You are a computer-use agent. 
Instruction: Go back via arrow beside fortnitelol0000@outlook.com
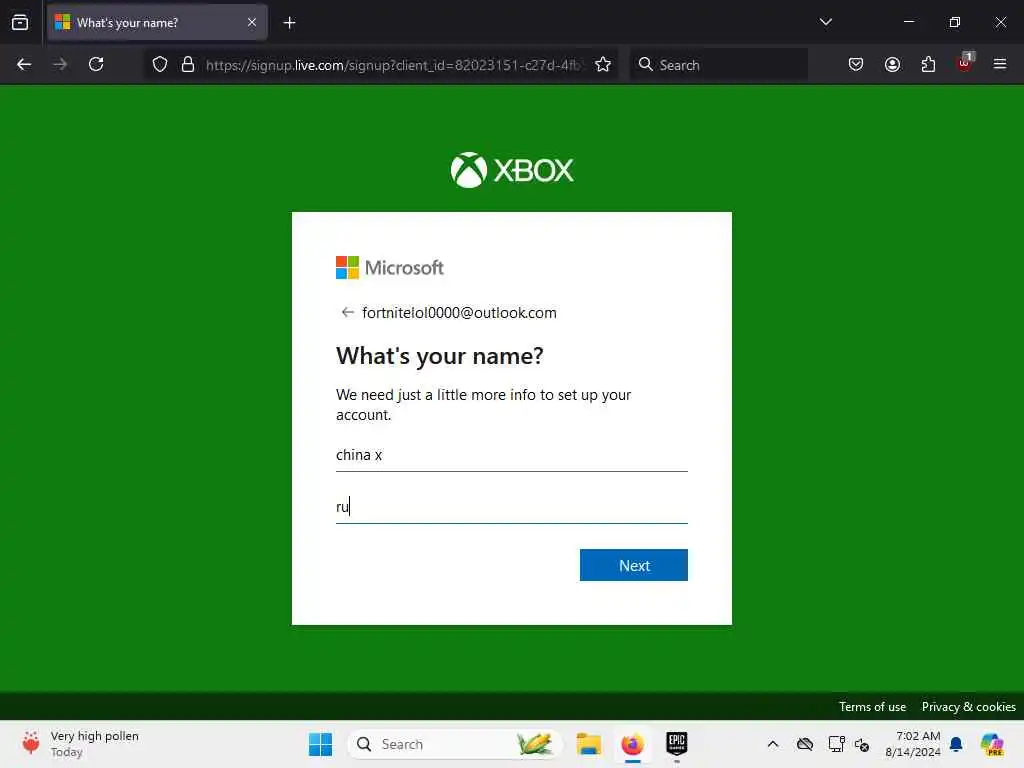[x=347, y=312]
